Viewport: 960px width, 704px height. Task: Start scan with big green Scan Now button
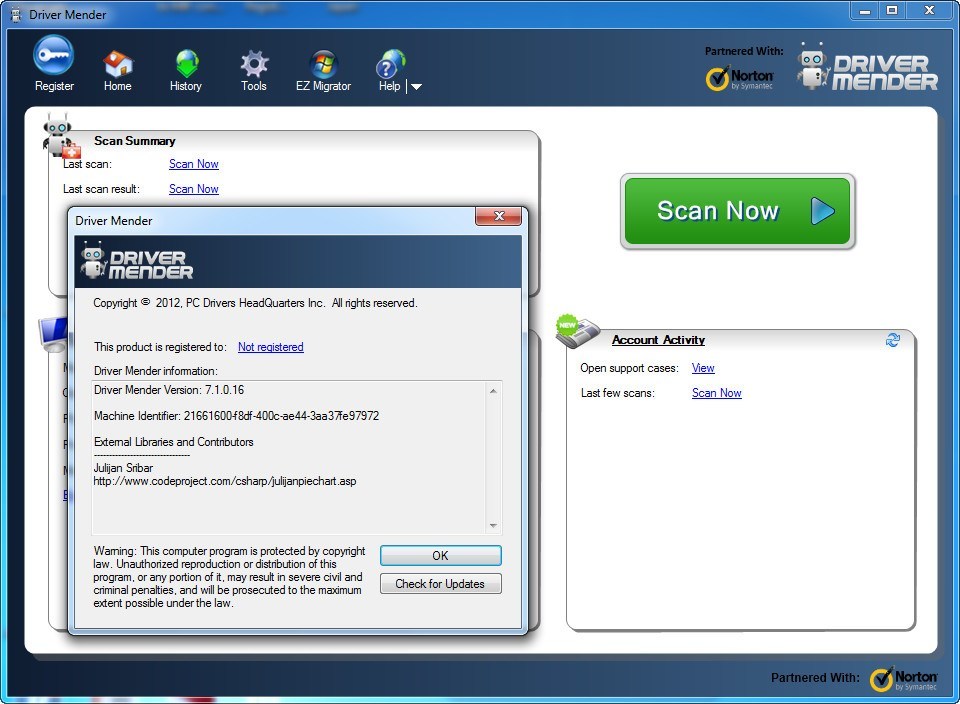[737, 211]
